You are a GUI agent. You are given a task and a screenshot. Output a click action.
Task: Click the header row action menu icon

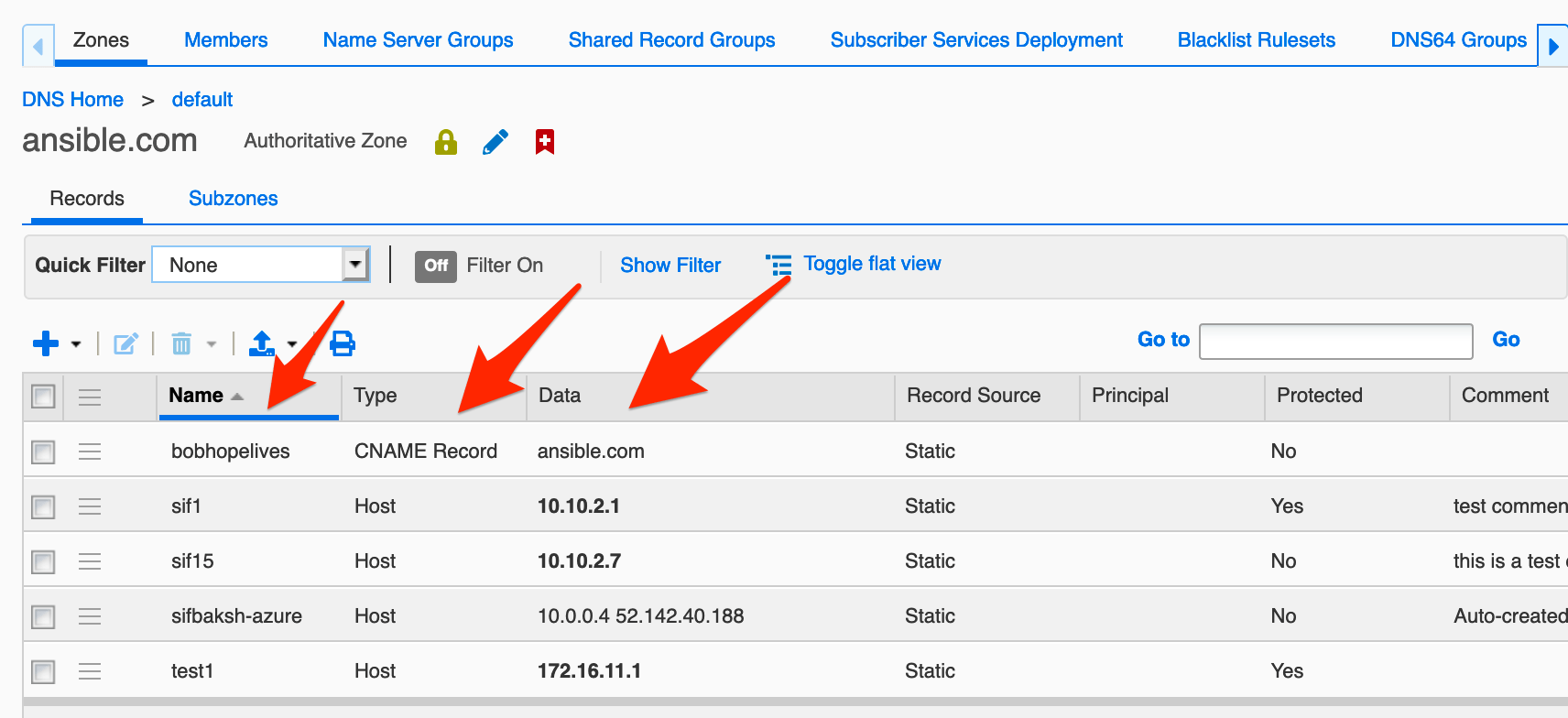(90, 397)
